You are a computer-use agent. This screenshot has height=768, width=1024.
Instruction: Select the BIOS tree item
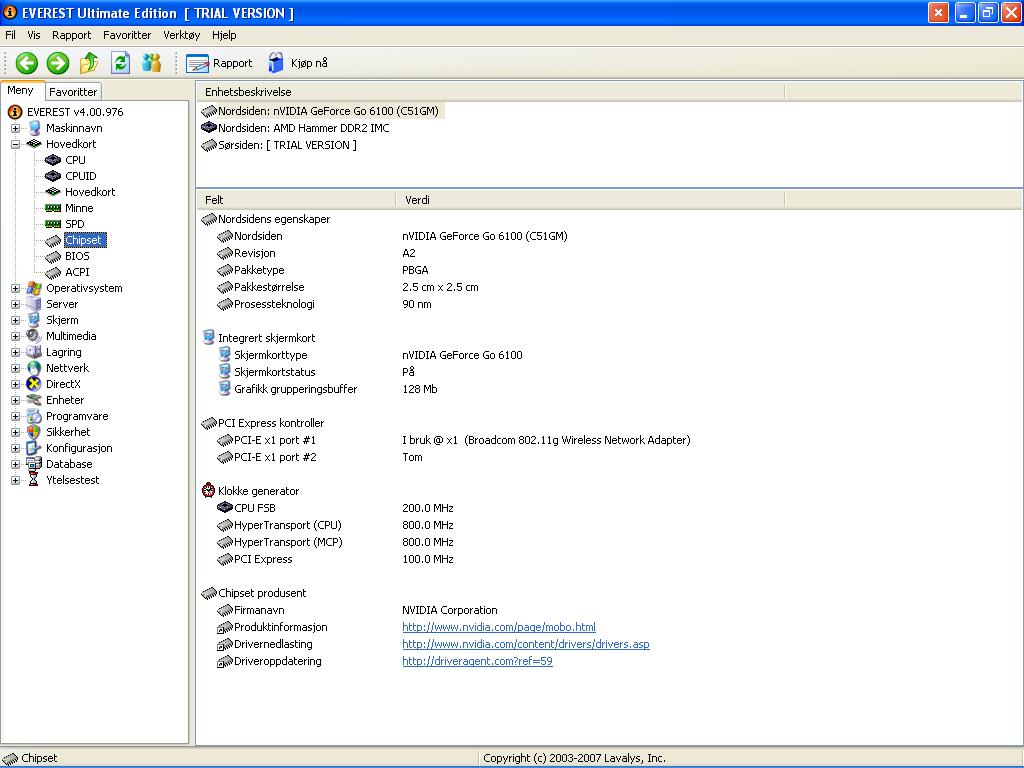pyautogui.click(x=77, y=256)
